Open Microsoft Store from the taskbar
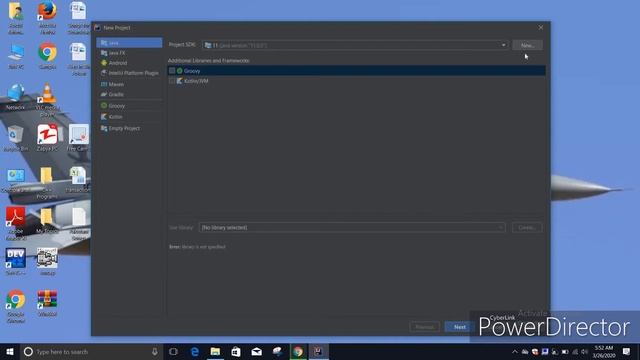 [x=236, y=351]
